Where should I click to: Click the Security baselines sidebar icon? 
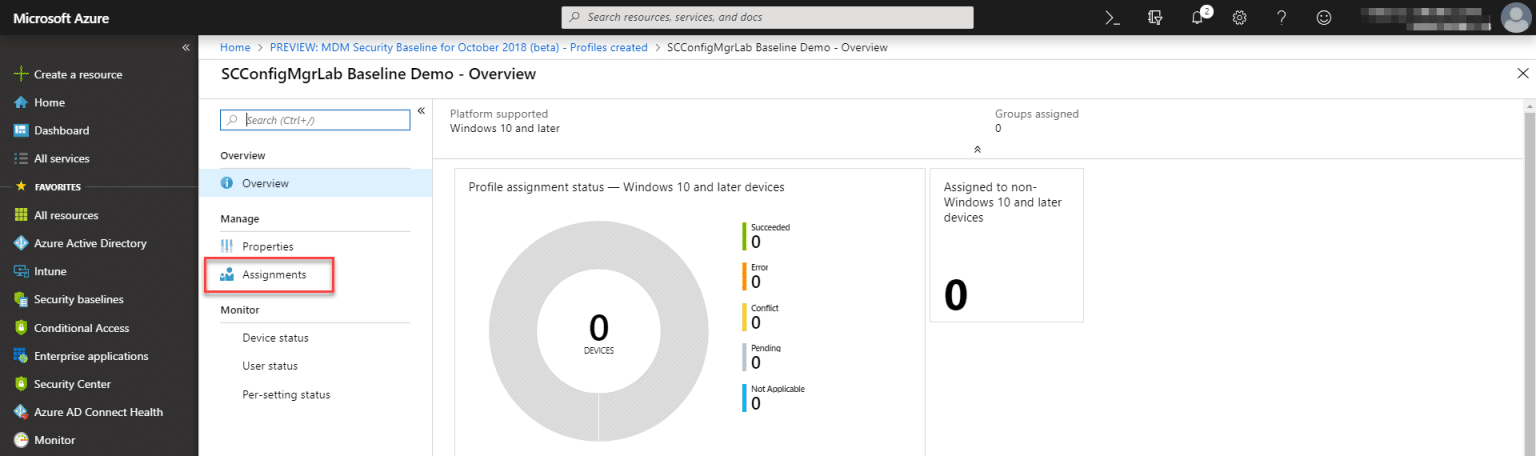[20, 299]
